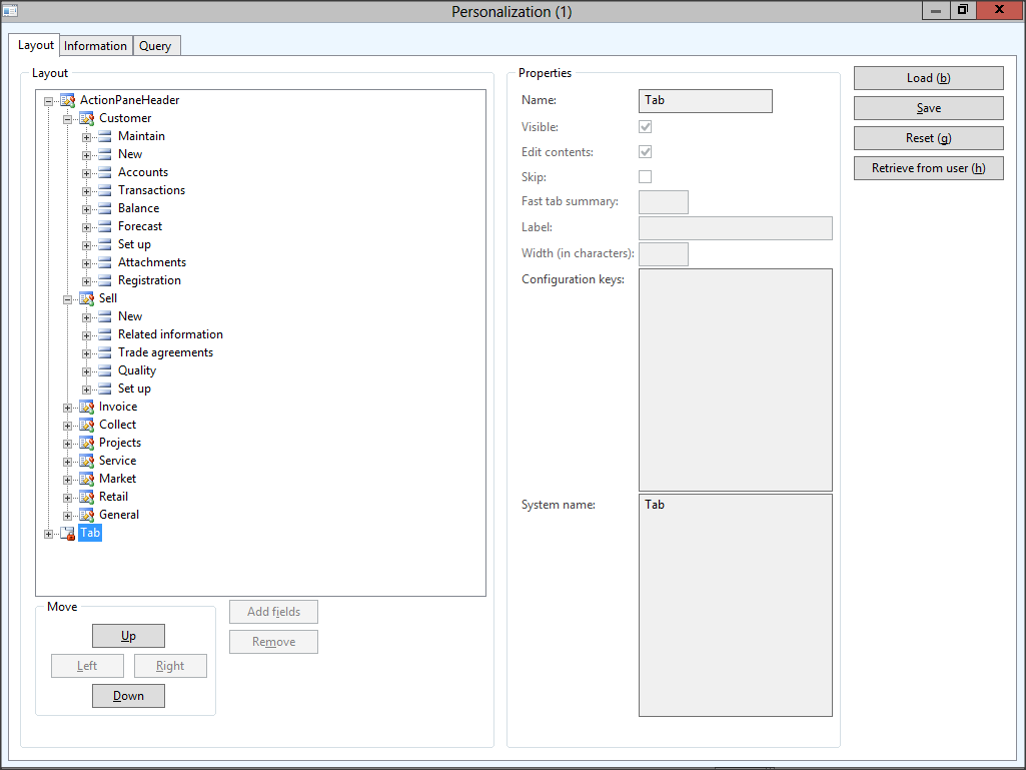Expand the Projects tree node
The image size is (1026, 770).
(x=68, y=443)
